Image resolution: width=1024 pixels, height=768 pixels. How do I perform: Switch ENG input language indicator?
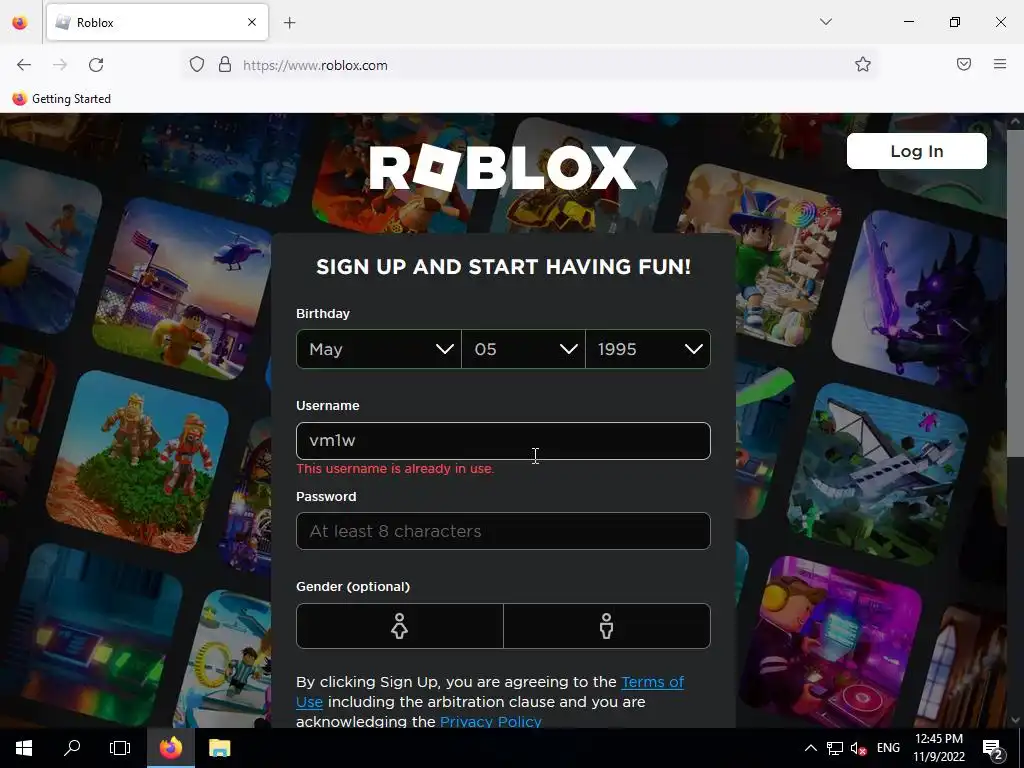[888, 748]
